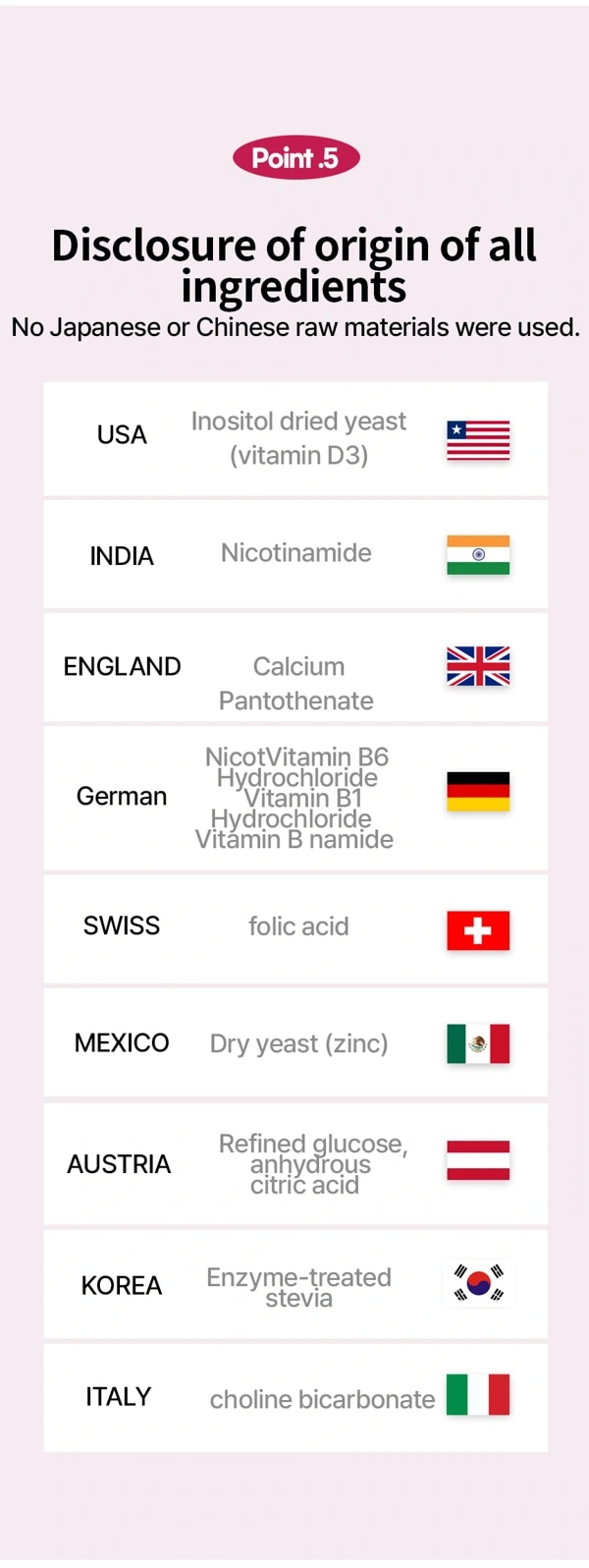Select the Swiss flag icon
Viewport: 589px width, 1568px height.
[x=478, y=930]
